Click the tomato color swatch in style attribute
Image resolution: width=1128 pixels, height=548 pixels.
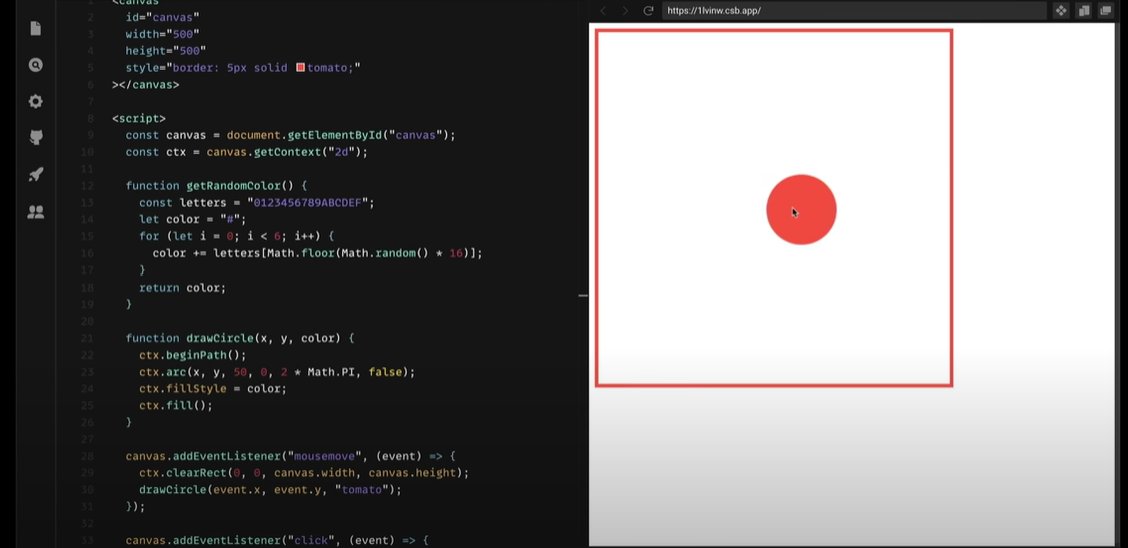click(x=301, y=68)
